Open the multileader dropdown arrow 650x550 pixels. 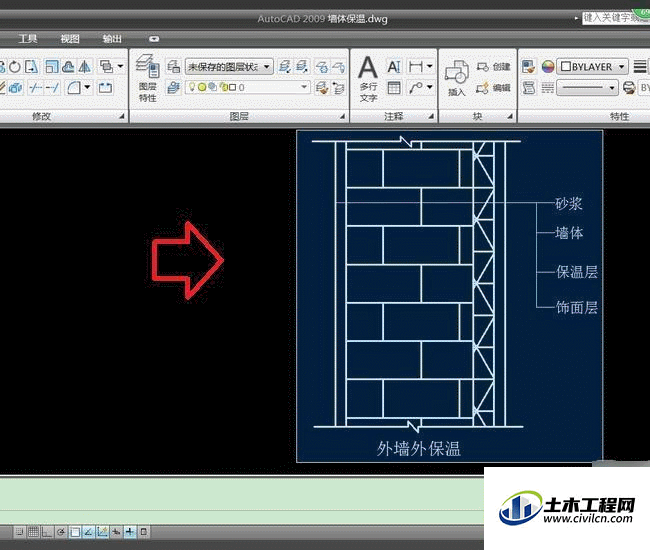429,87
